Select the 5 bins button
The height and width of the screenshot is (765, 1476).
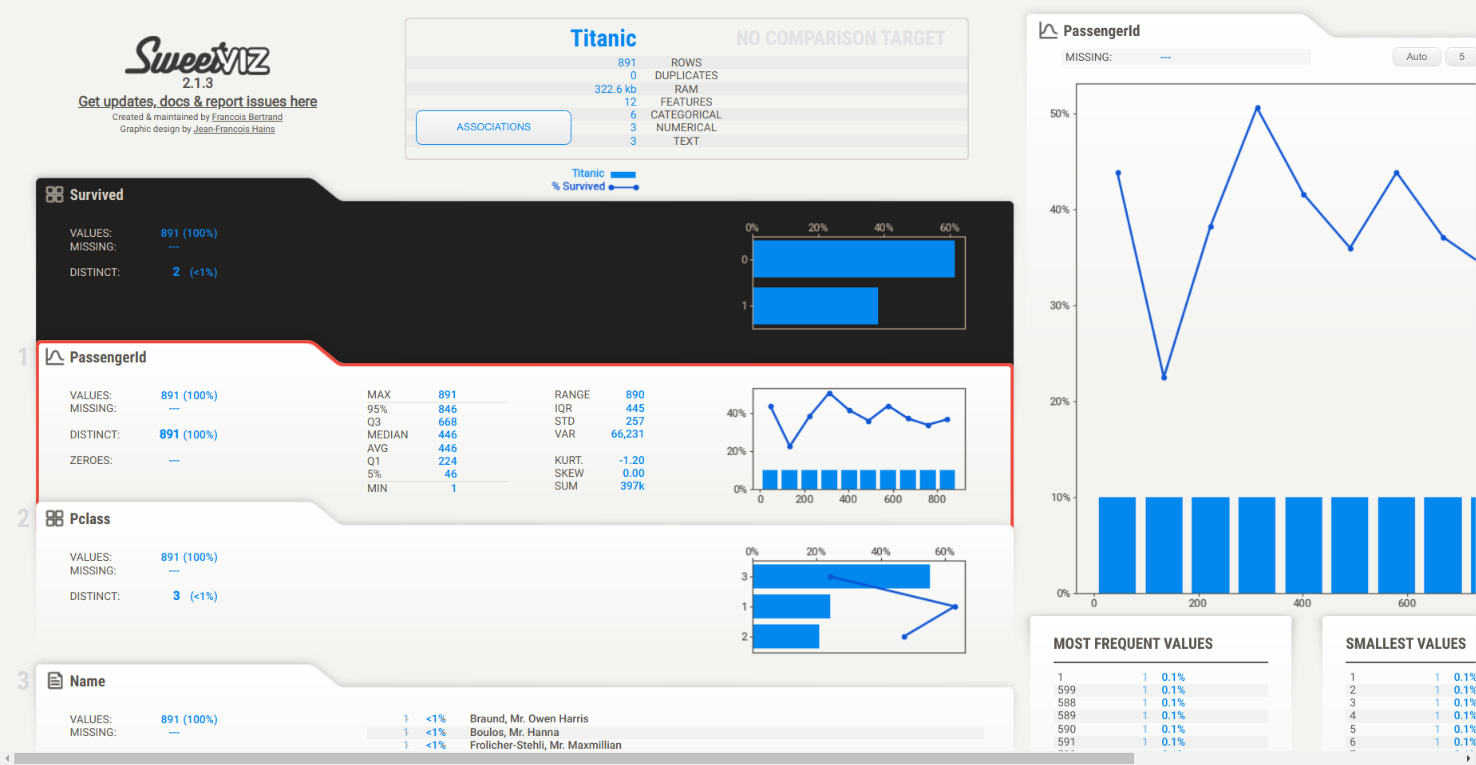click(1461, 57)
